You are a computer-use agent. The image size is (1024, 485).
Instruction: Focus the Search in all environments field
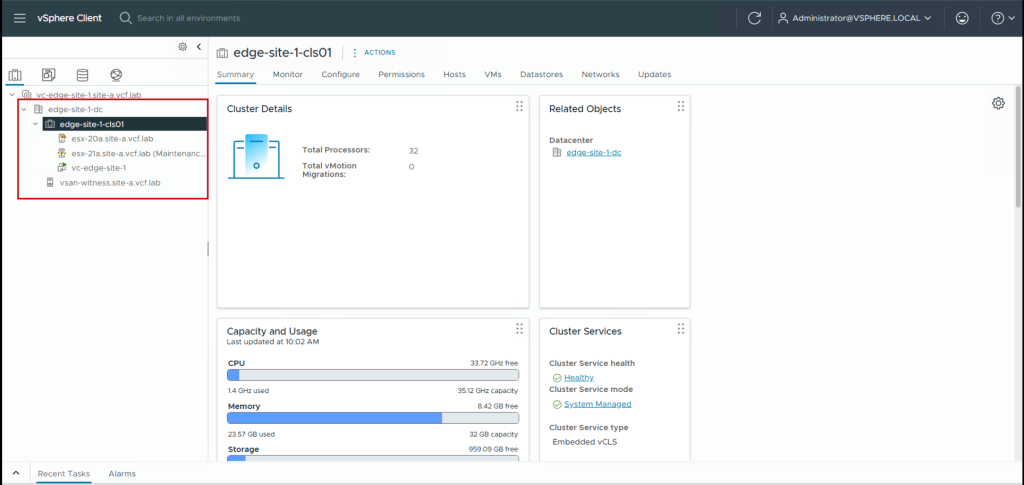pyautogui.click(x=188, y=18)
